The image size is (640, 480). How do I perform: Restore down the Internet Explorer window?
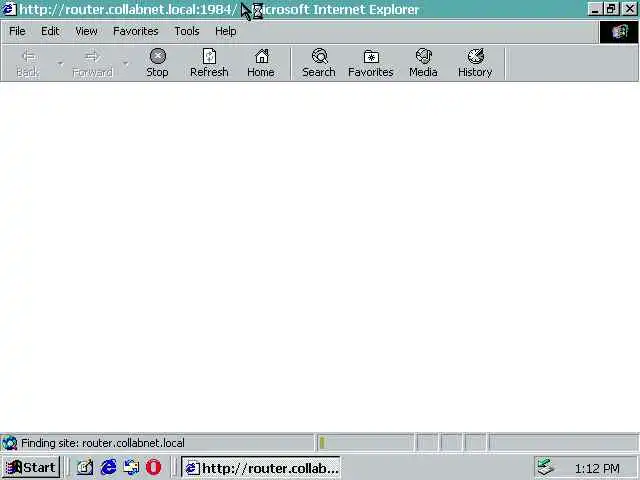pyautogui.click(x=611, y=9)
